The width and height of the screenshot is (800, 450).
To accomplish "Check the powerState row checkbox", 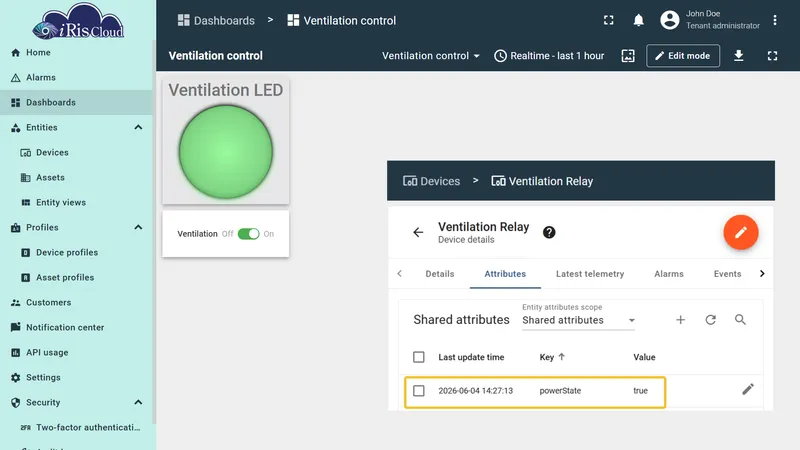I will [418, 391].
